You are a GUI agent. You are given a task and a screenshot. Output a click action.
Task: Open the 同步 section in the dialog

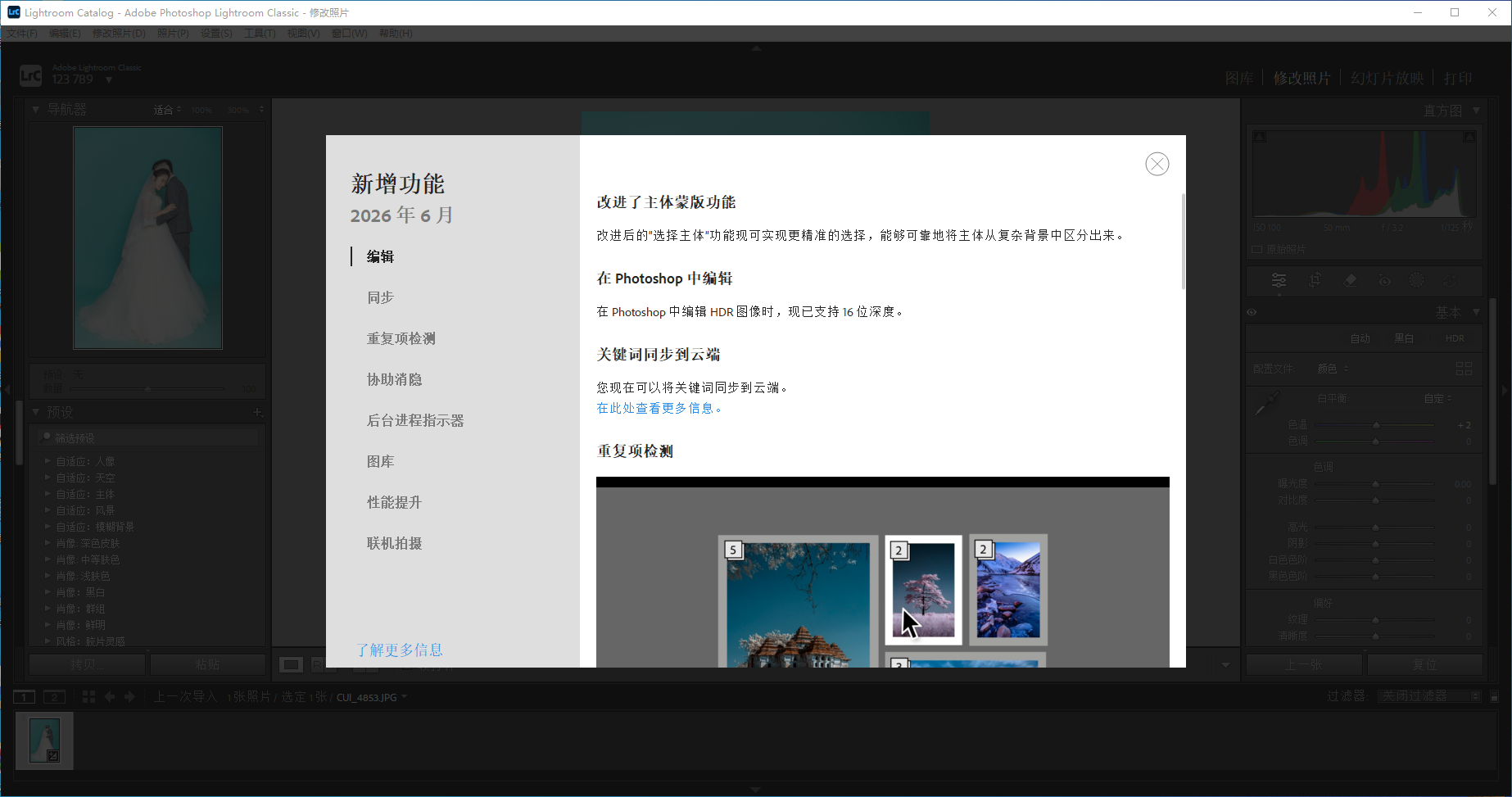tap(380, 297)
